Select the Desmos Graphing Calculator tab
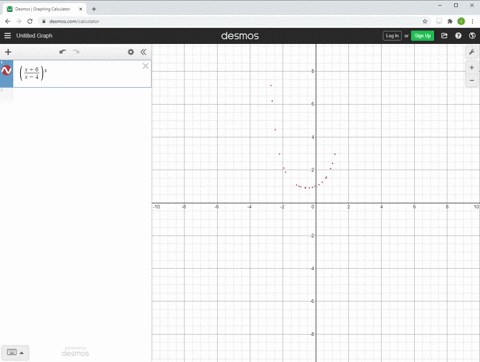 [43, 9]
